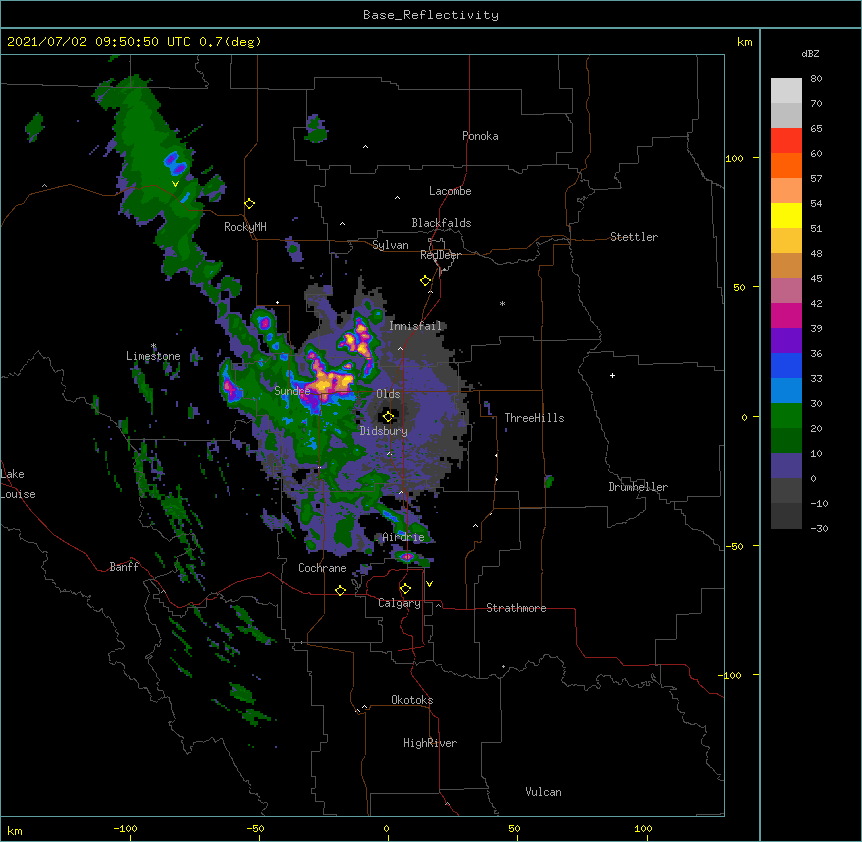Click the -30 value on dBZ scale
Viewport: 862px width, 842px height.
point(819,528)
